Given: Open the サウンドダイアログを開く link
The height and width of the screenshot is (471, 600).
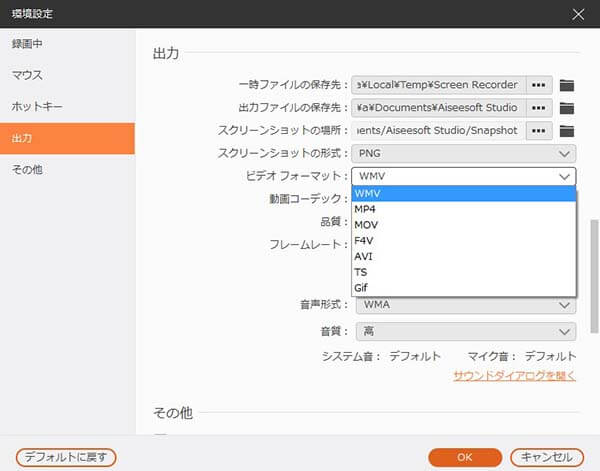Looking at the screenshot, I should [514, 376].
